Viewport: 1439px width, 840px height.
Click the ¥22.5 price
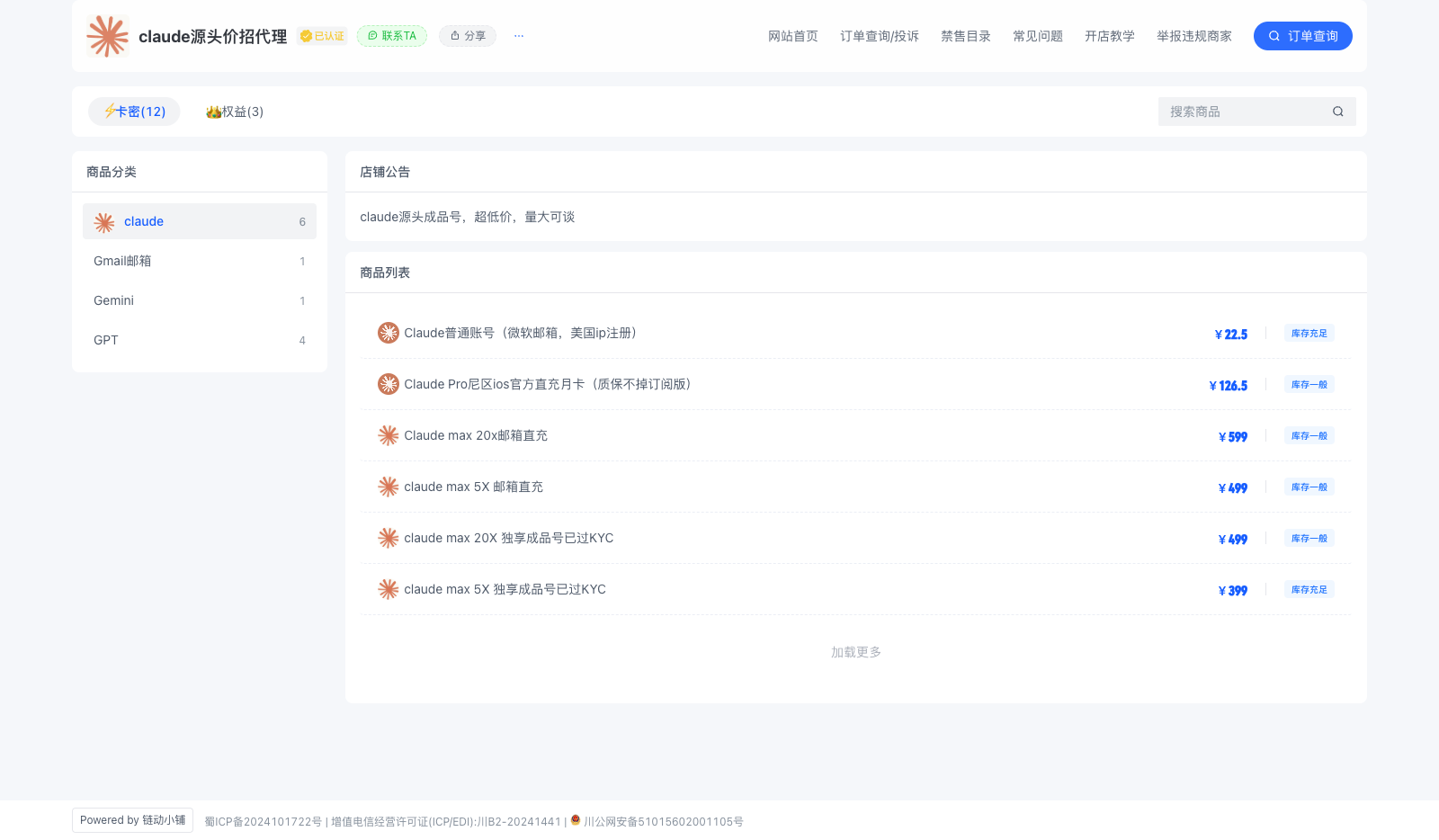[x=1231, y=334]
